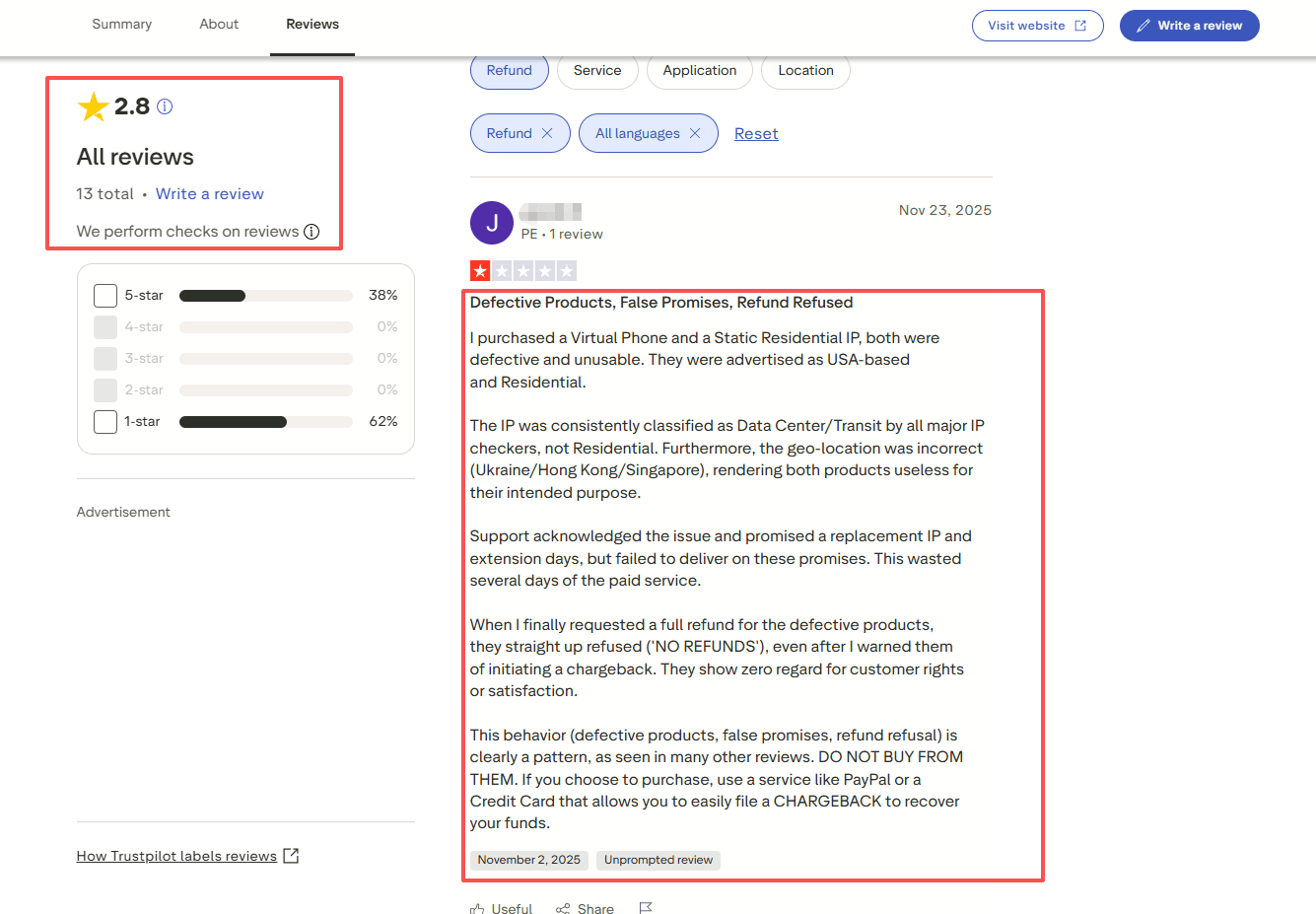Click the 4-star disabled checkbox
This screenshot has height=914, width=1316.
[105, 327]
